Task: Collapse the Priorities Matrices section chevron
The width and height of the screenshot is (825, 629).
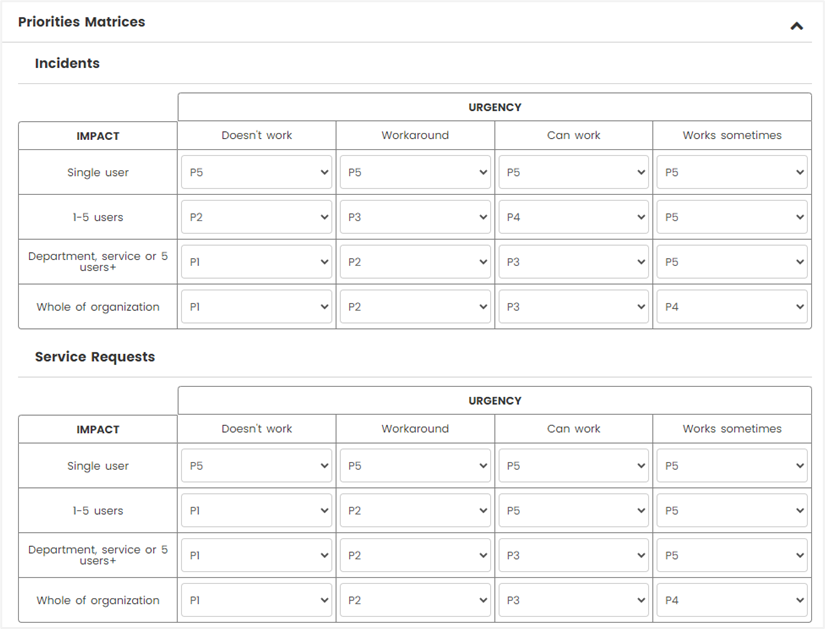Action: [x=797, y=26]
